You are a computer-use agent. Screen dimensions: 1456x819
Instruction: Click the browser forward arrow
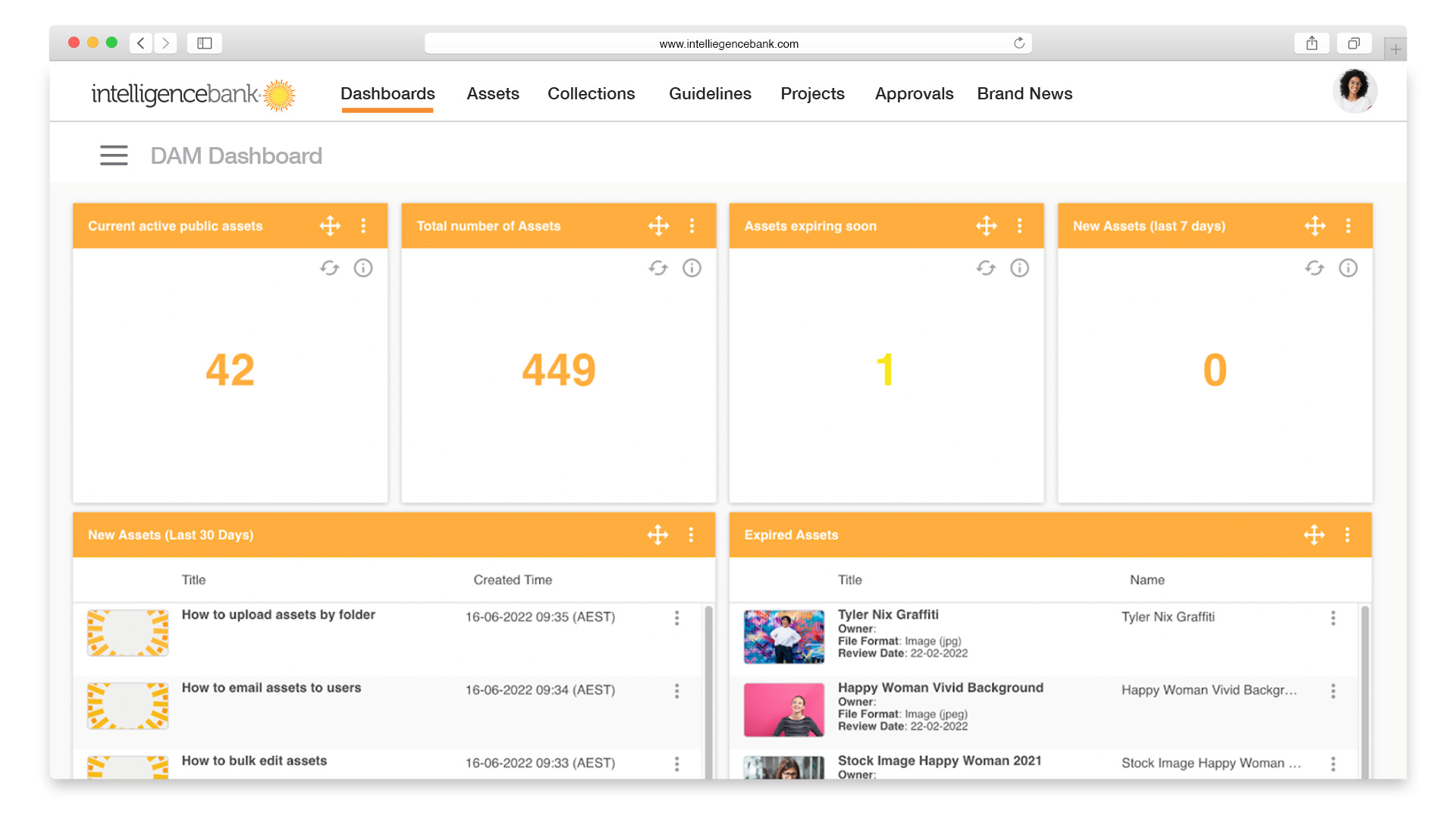(x=165, y=43)
